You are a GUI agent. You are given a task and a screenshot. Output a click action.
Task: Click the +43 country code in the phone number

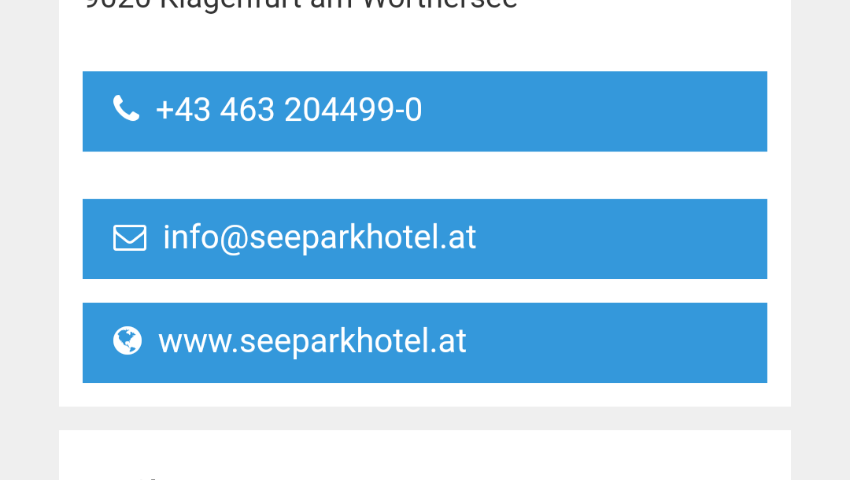(x=183, y=110)
